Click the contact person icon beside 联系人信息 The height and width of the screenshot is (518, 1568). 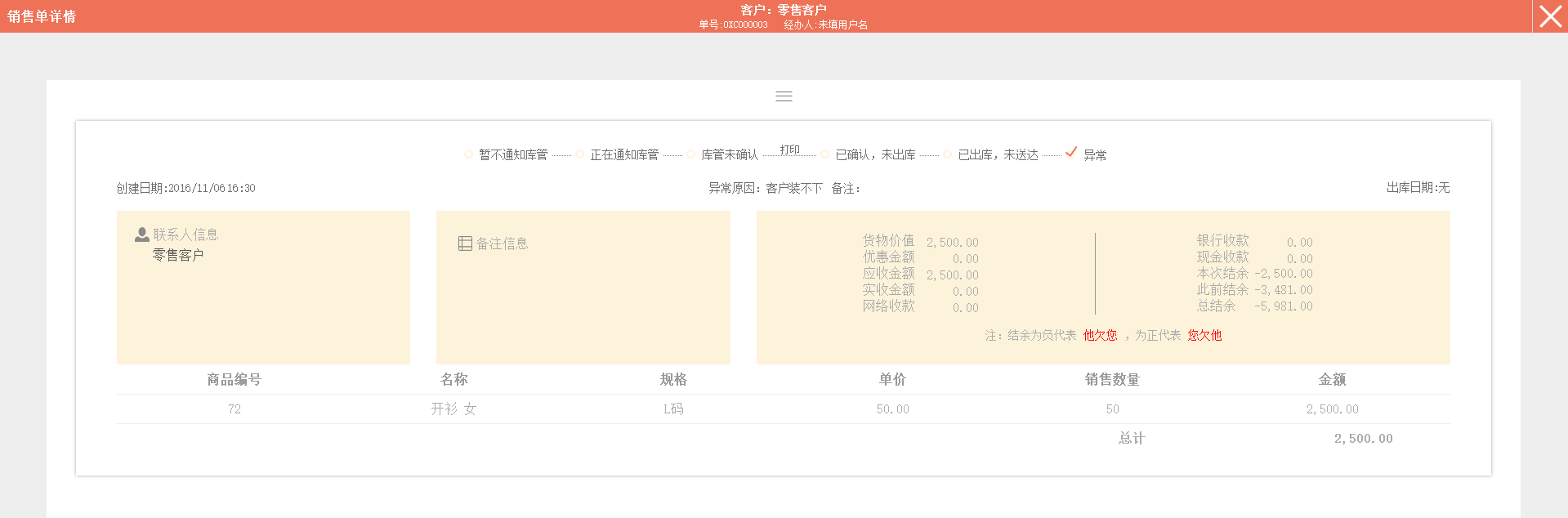click(142, 234)
